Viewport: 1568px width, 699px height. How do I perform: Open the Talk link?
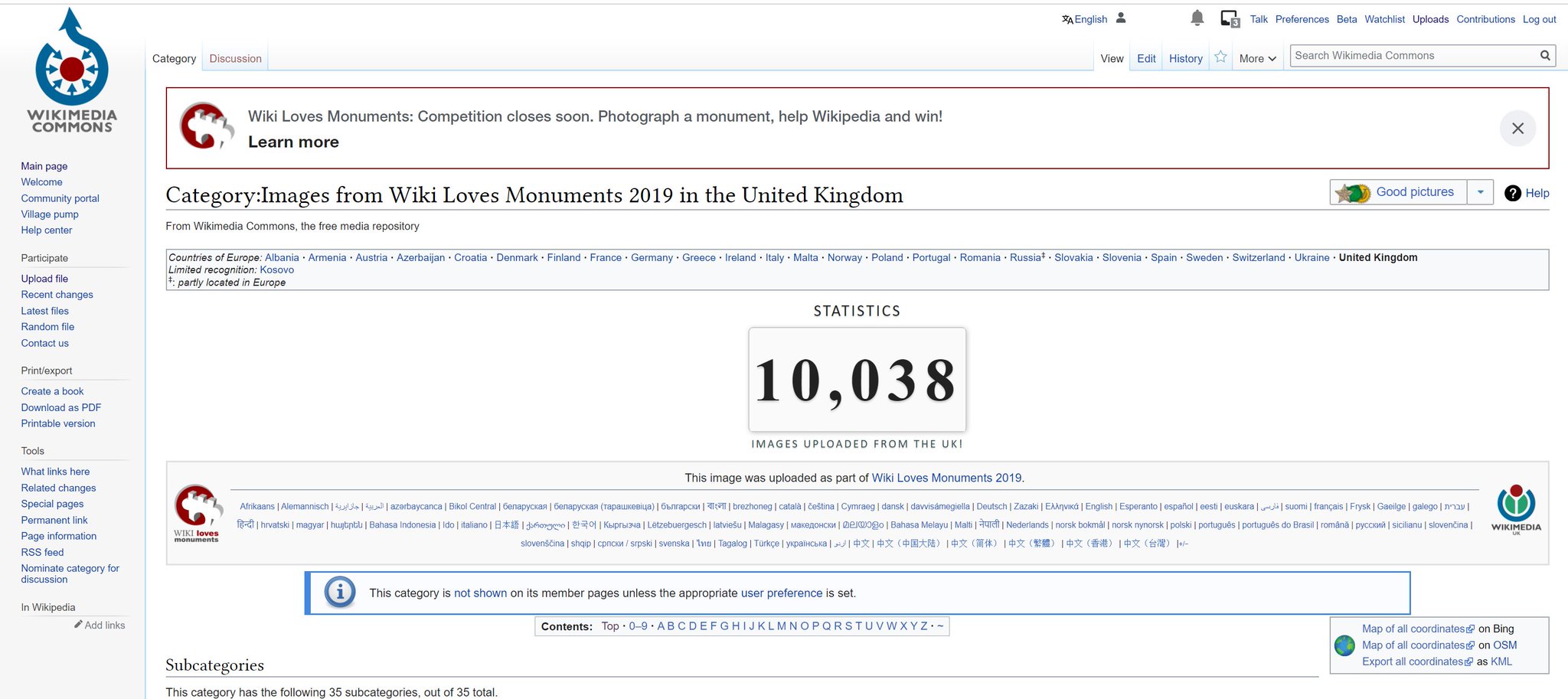coord(1259,19)
